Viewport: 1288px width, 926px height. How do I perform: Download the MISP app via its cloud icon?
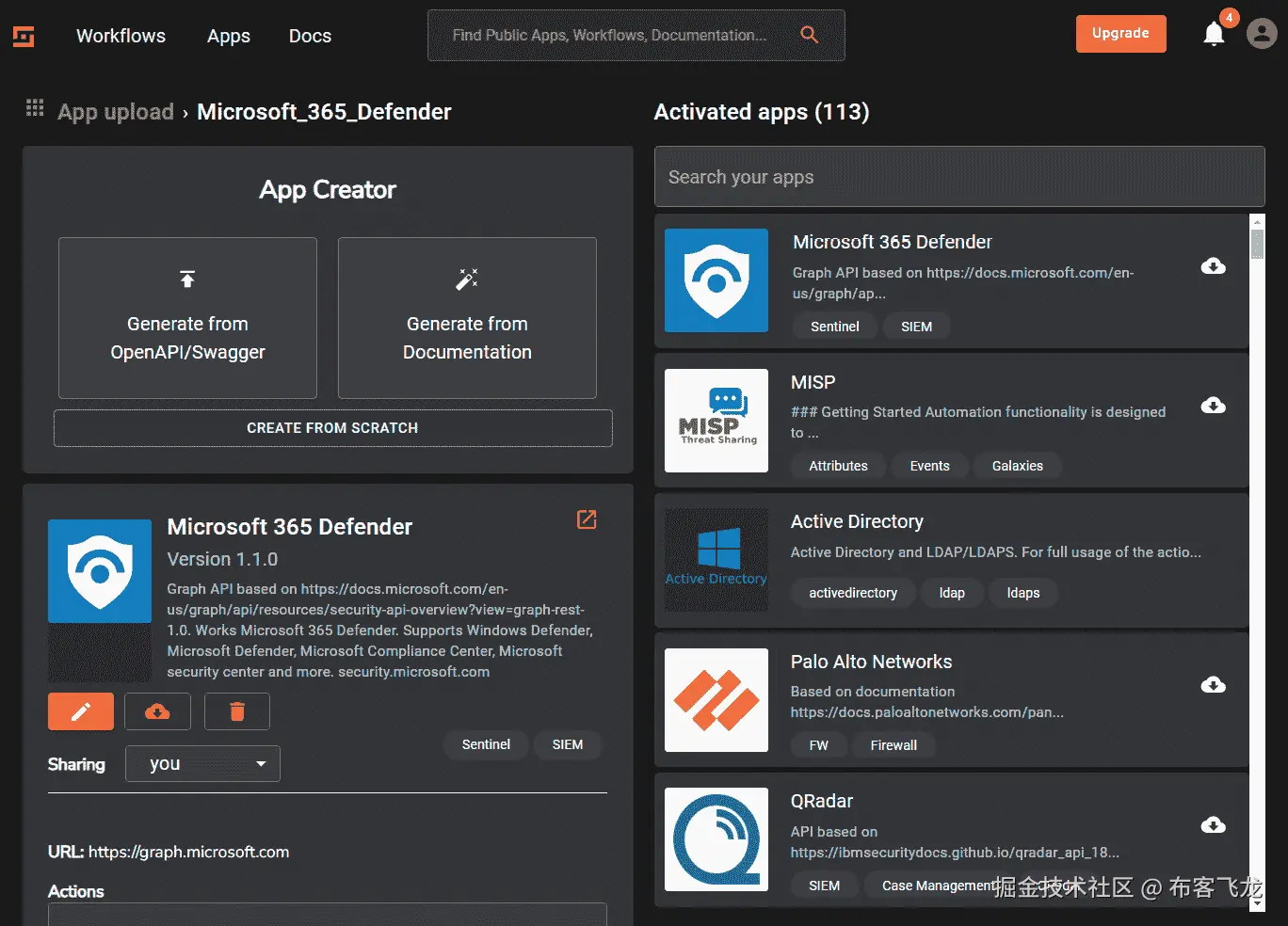1213,405
